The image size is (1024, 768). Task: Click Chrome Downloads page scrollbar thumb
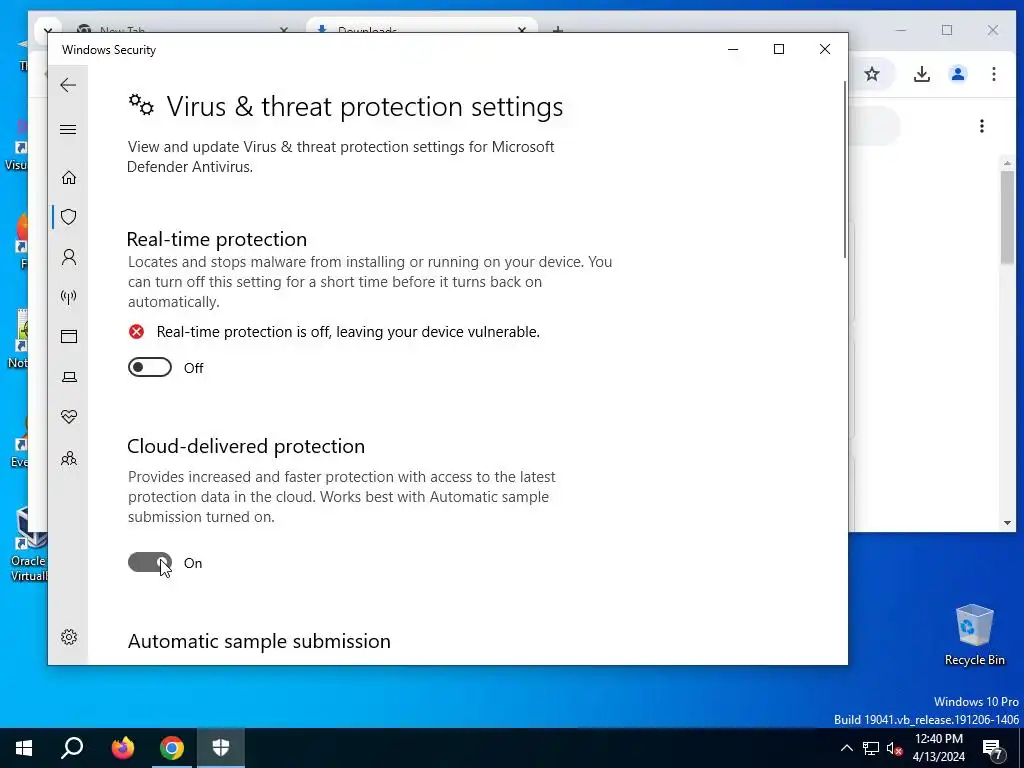(x=1007, y=217)
